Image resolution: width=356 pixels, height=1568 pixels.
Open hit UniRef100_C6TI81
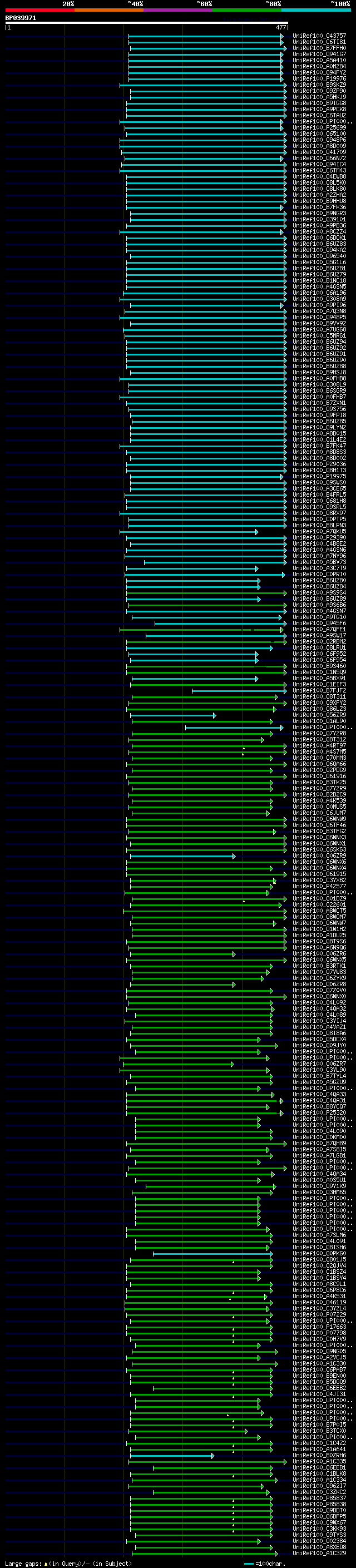click(x=319, y=42)
